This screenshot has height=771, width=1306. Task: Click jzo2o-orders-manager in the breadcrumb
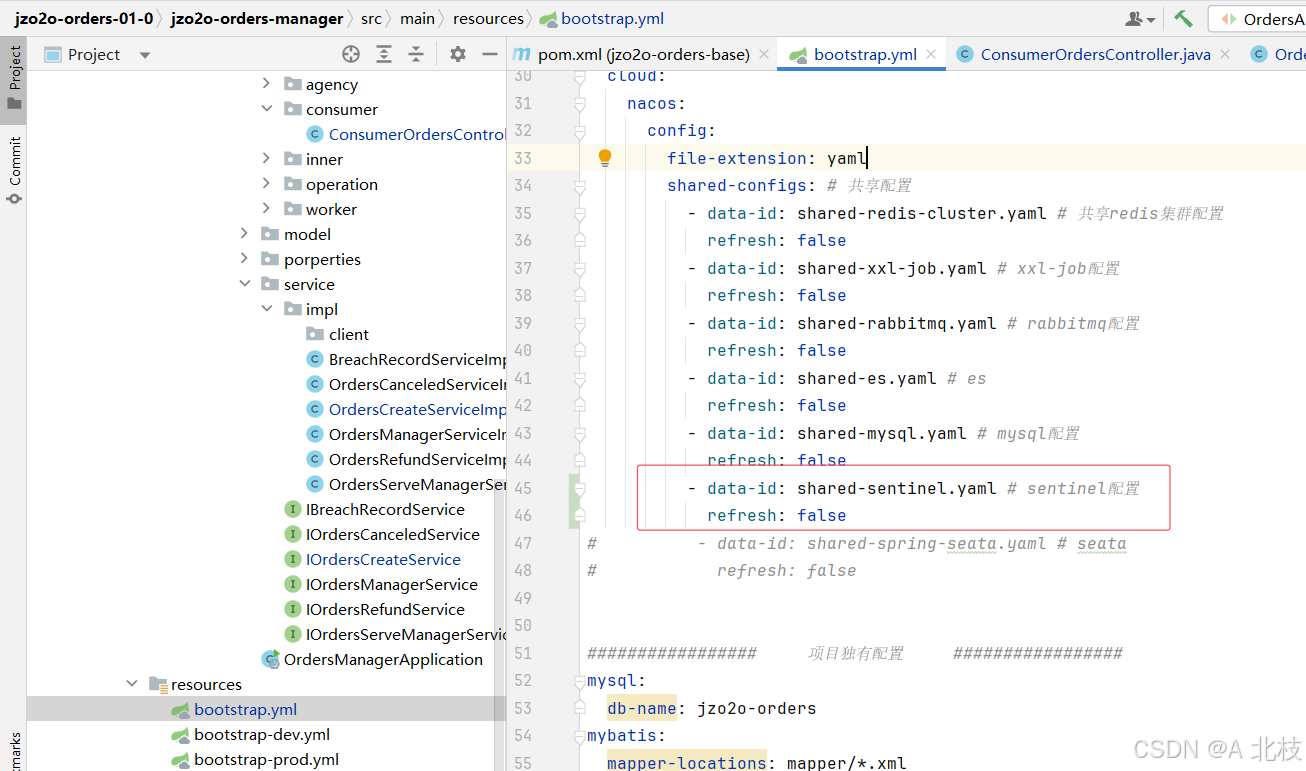[x=256, y=18]
